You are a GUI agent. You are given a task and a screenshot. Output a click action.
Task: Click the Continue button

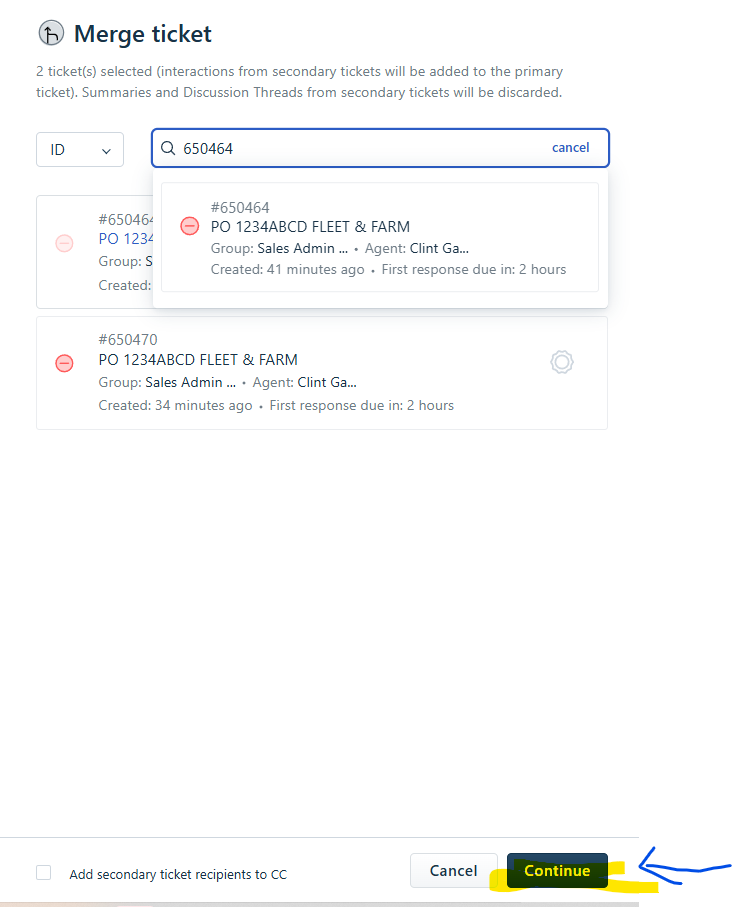(557, 871)
